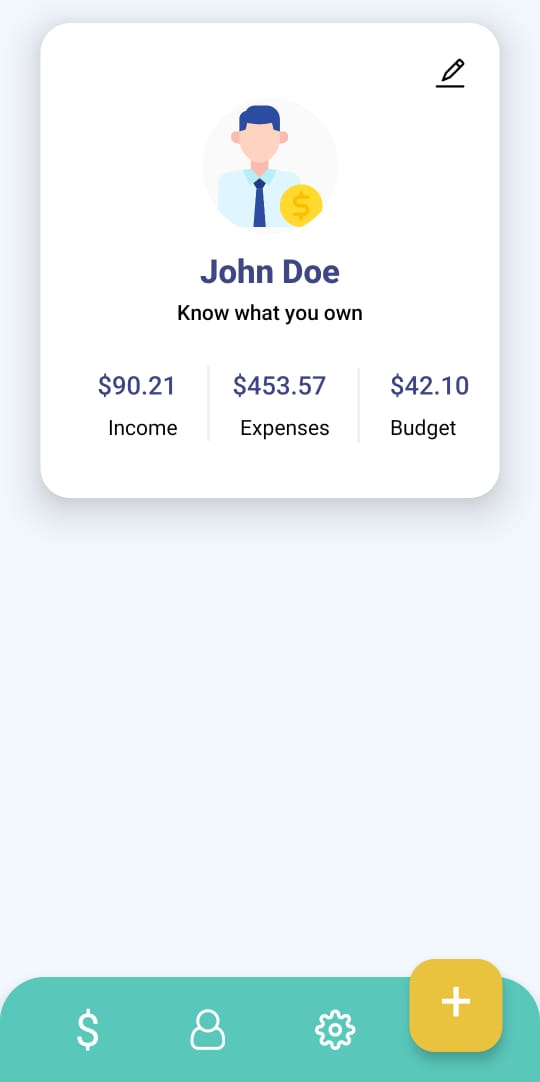Tap the Expenses label

point(285,429)
